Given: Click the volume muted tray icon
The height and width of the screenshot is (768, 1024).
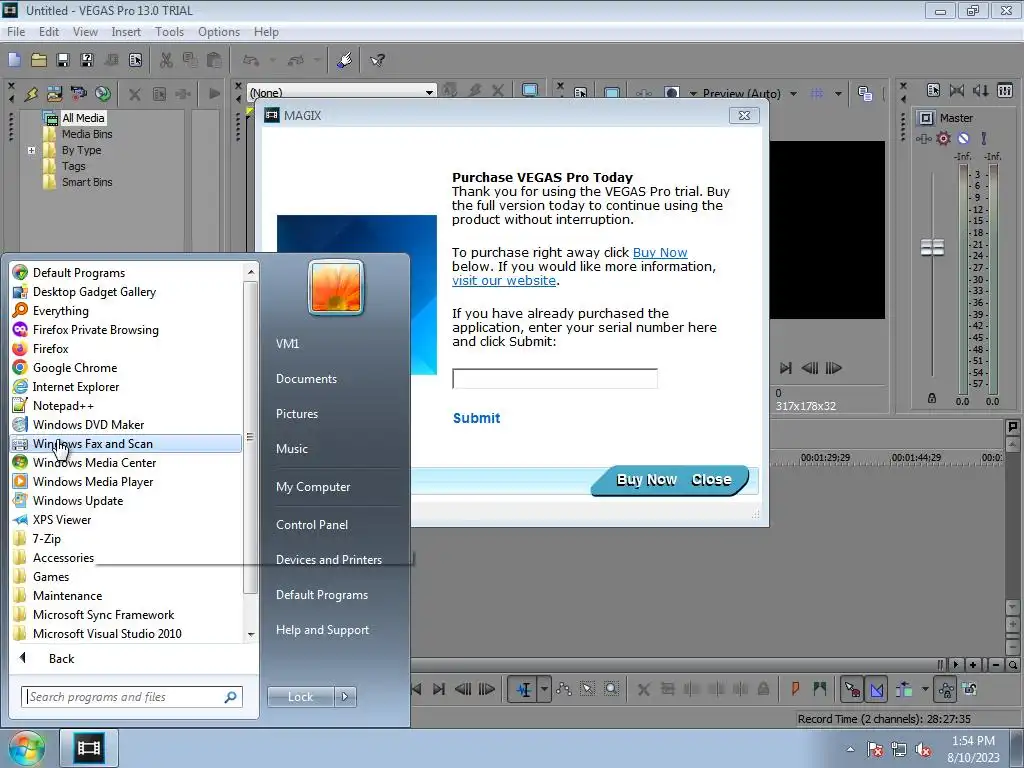Looking at the screenshot, I should [923, 750].
